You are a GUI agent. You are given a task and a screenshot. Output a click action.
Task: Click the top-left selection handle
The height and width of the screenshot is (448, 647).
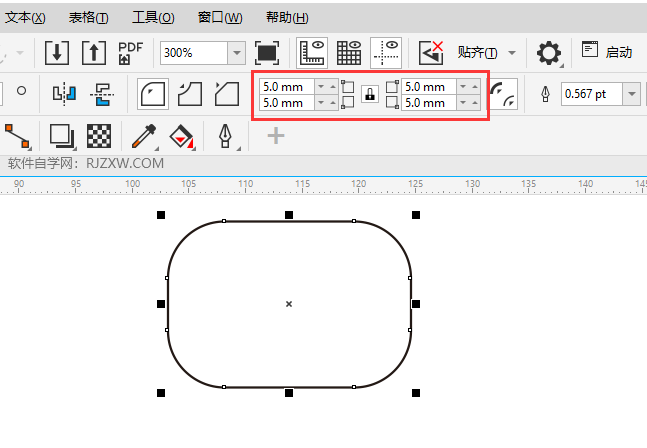[x=161, y=215]
